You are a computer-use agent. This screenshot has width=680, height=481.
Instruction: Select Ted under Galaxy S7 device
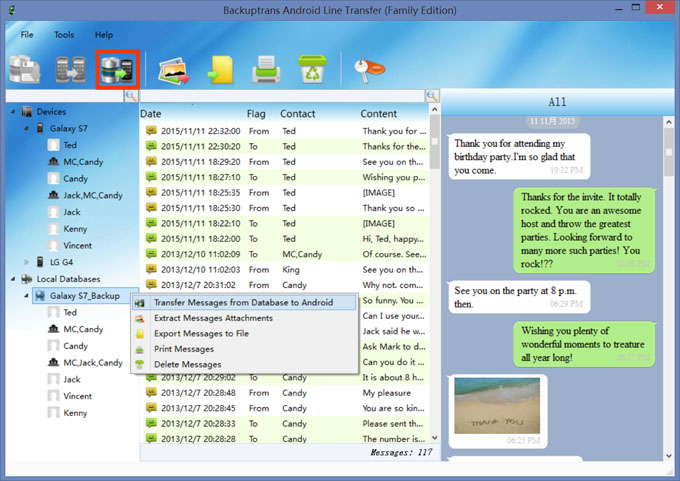coord(70,145)
